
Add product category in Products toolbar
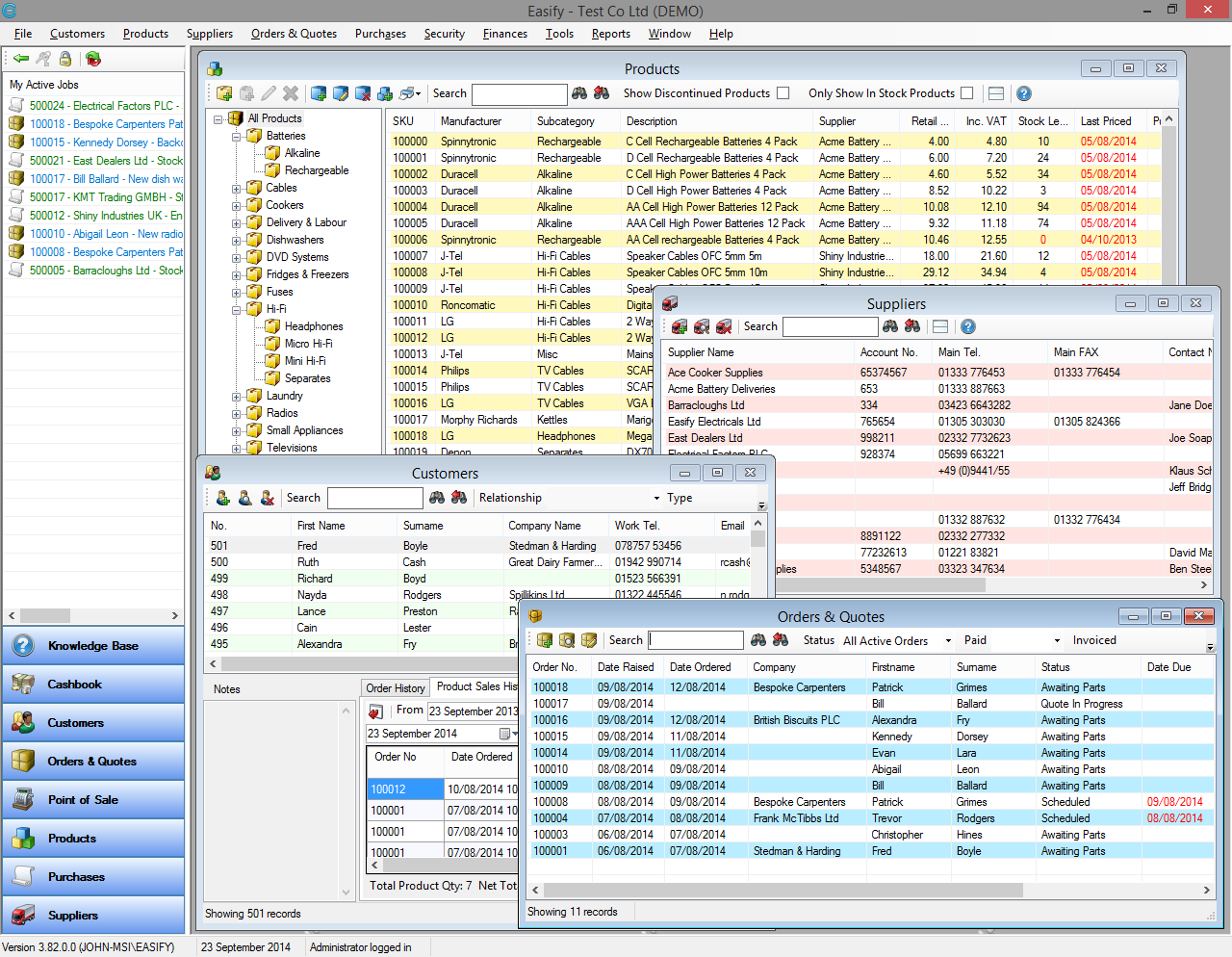(319, 93)
